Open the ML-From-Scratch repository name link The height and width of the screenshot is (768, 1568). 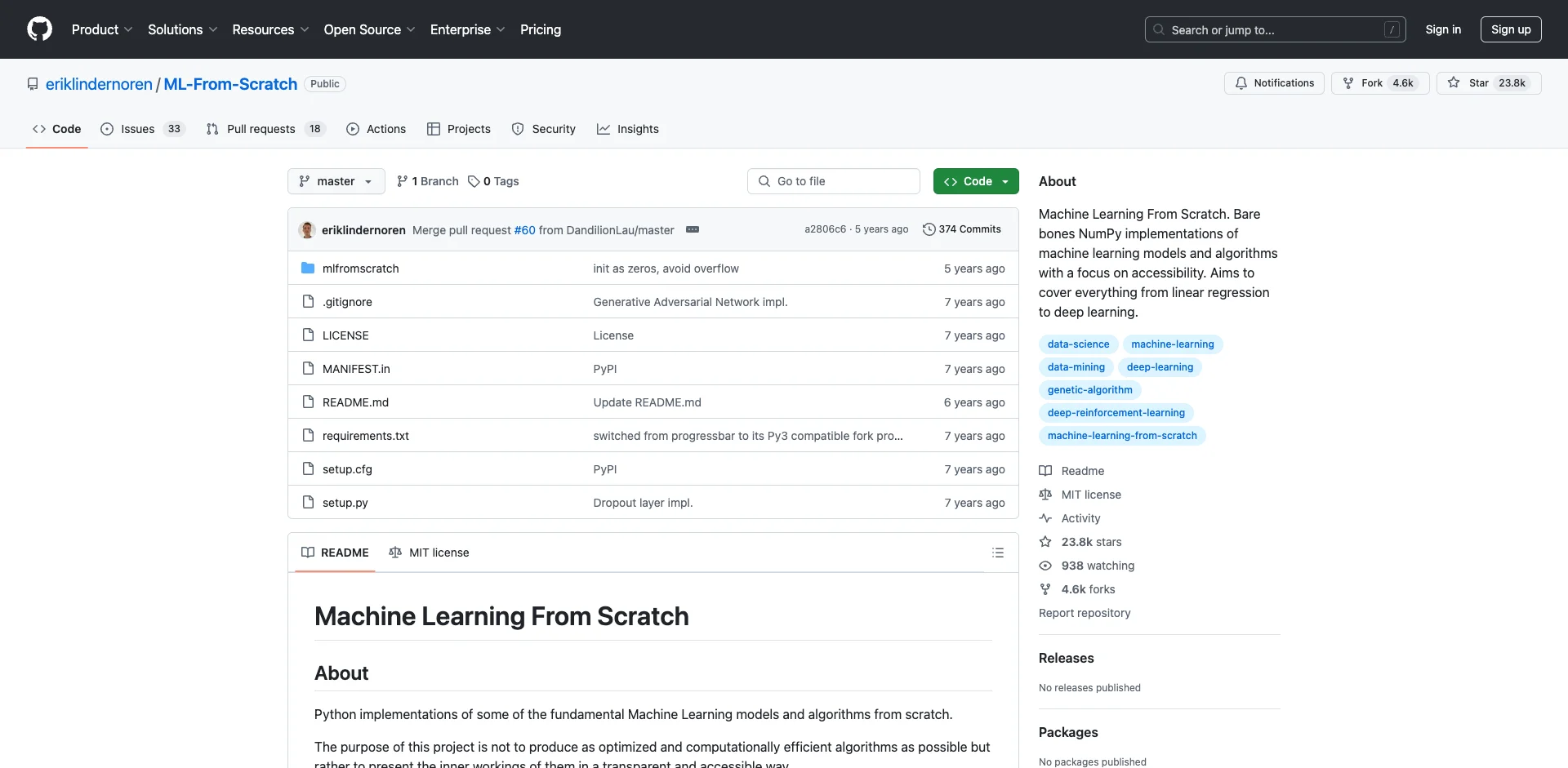click(230, 84)
